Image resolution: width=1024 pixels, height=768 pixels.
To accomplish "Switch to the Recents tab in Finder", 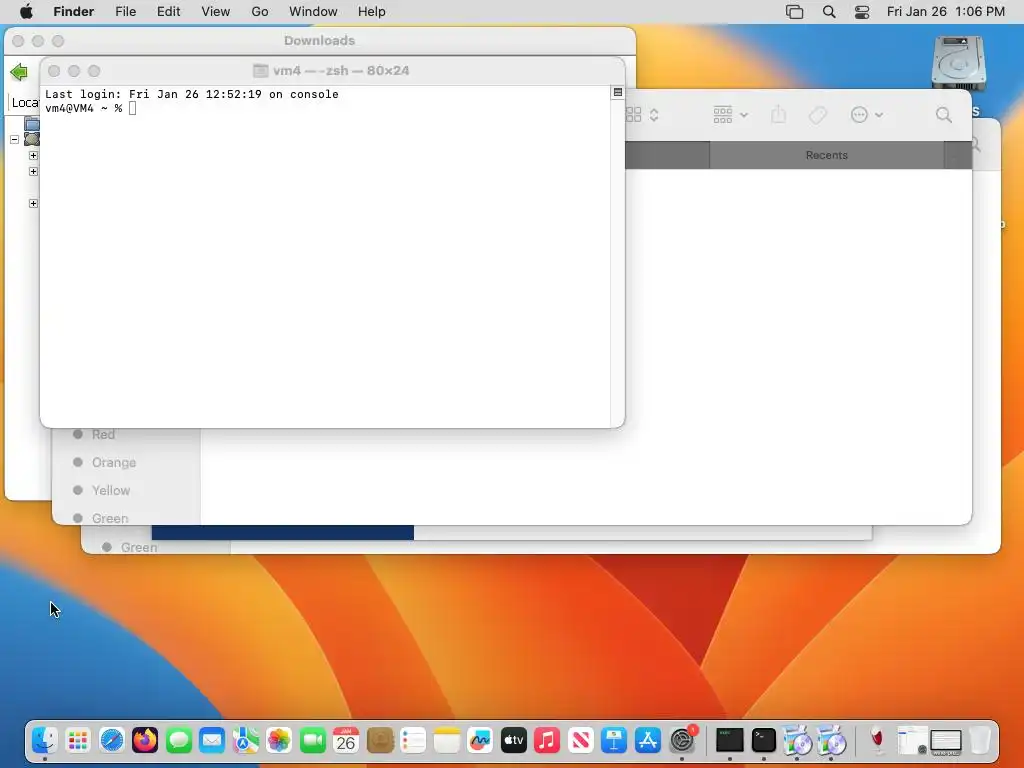I will pos(826,155).
